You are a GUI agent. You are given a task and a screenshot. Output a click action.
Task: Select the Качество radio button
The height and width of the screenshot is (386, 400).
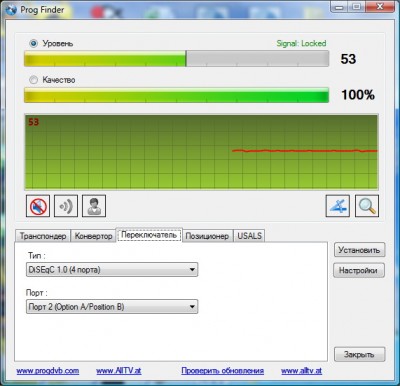click(33, 80)
